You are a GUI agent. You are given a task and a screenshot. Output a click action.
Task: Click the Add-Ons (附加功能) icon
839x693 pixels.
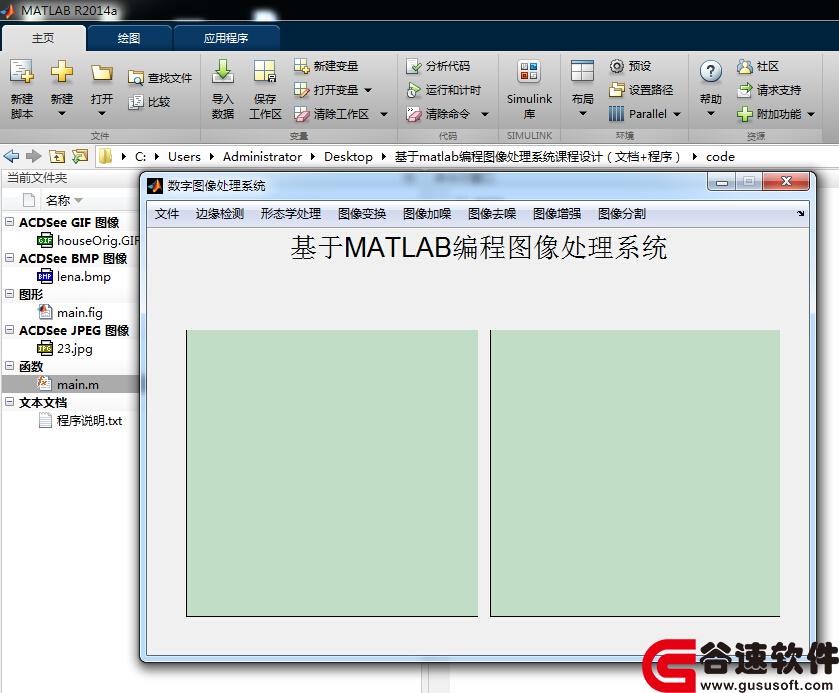tap(744, 114)
